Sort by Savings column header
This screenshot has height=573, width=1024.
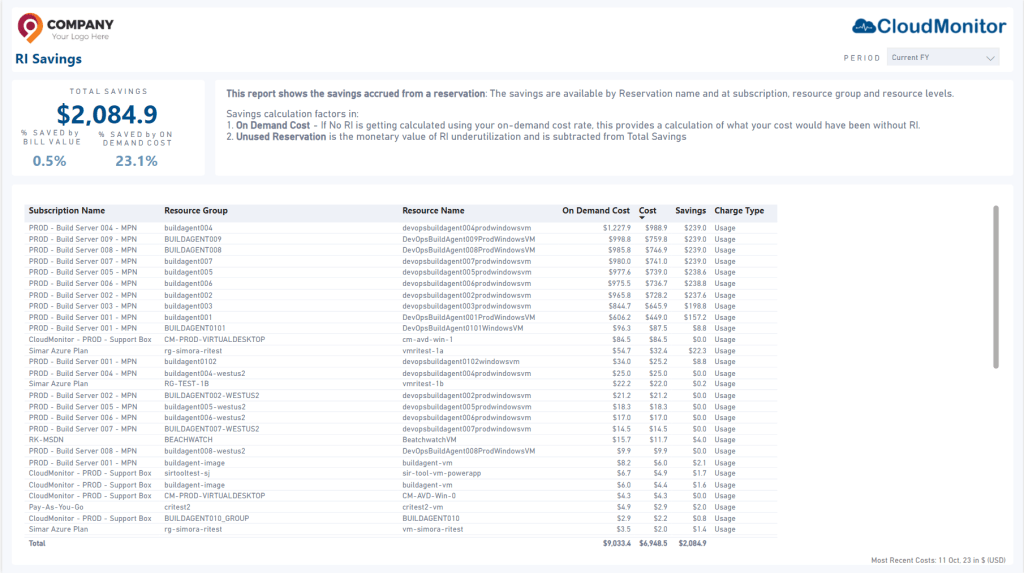(x=690, y=210)
